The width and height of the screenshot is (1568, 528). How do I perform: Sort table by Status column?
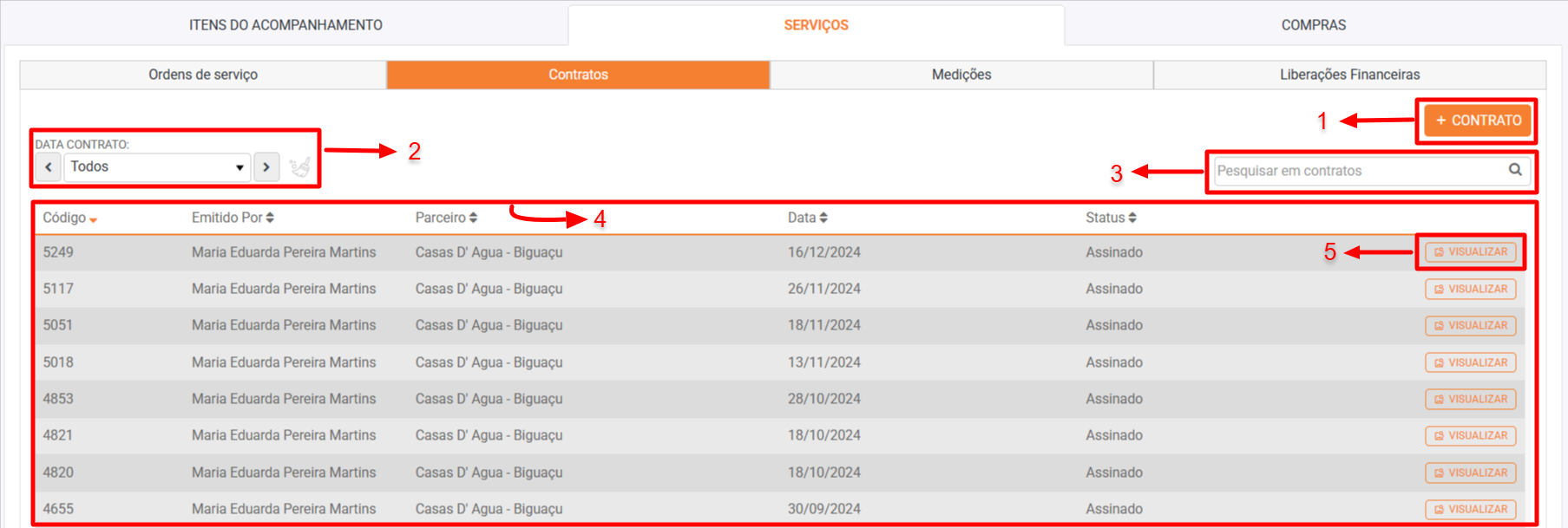click(x=1111, y=218)
